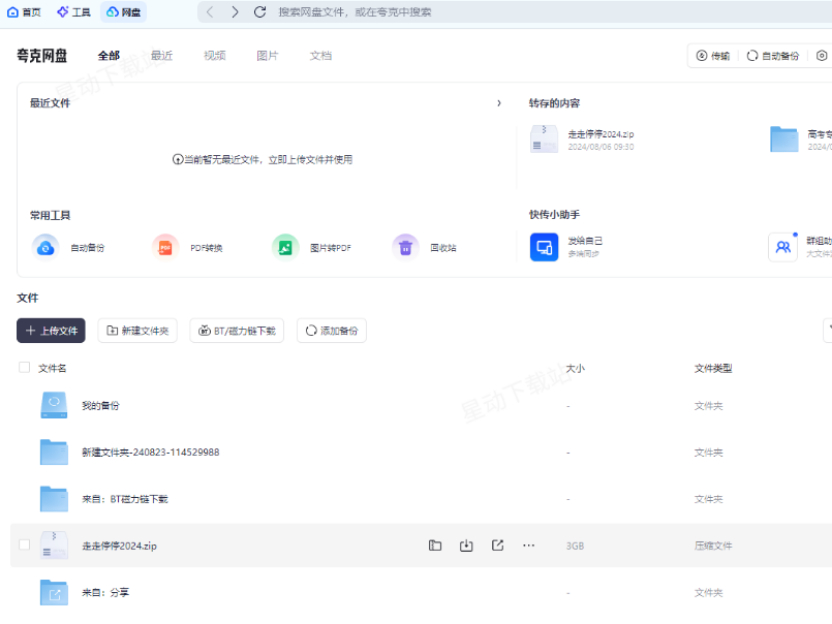This screenshot has width=832, height=624.
Task: Click move-to-folder icon on 走走停停2024.zip row
Action: click(435, 545)
